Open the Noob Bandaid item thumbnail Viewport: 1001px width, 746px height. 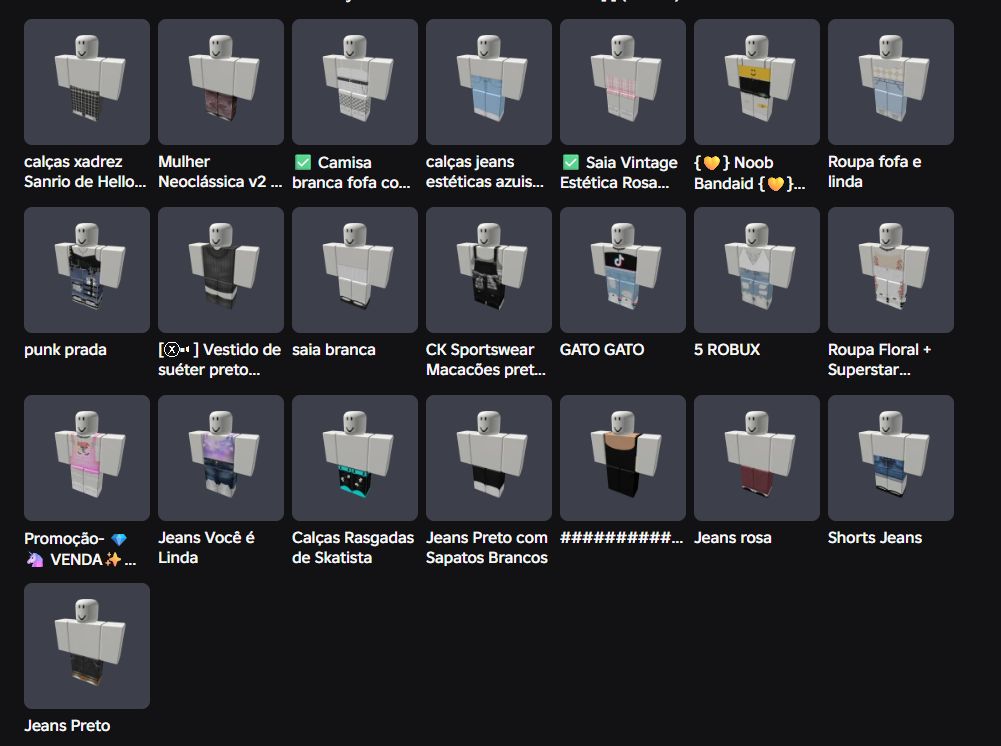pos(757,82)
